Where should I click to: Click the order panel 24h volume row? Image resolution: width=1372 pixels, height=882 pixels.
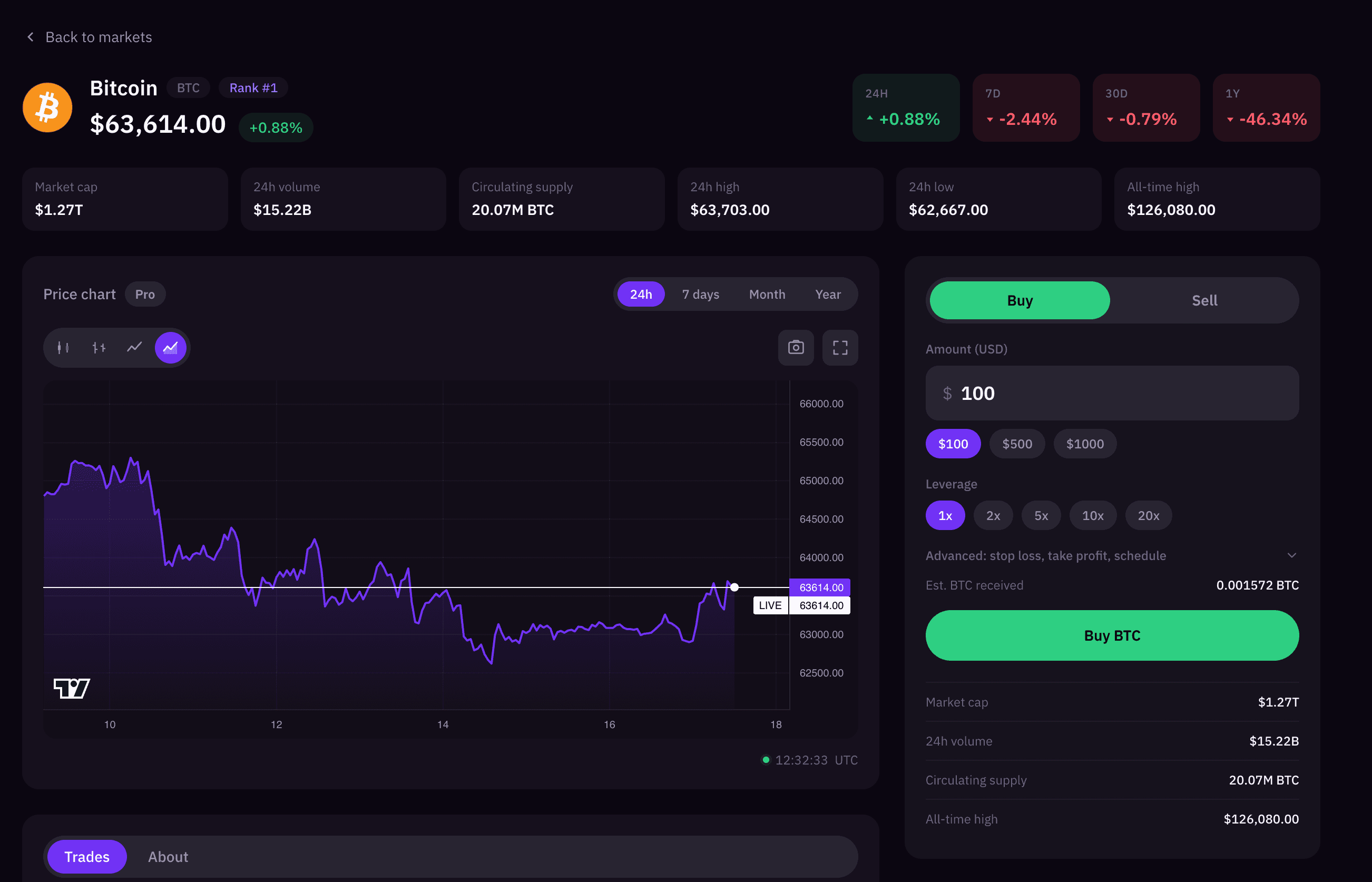[1112, 741]
